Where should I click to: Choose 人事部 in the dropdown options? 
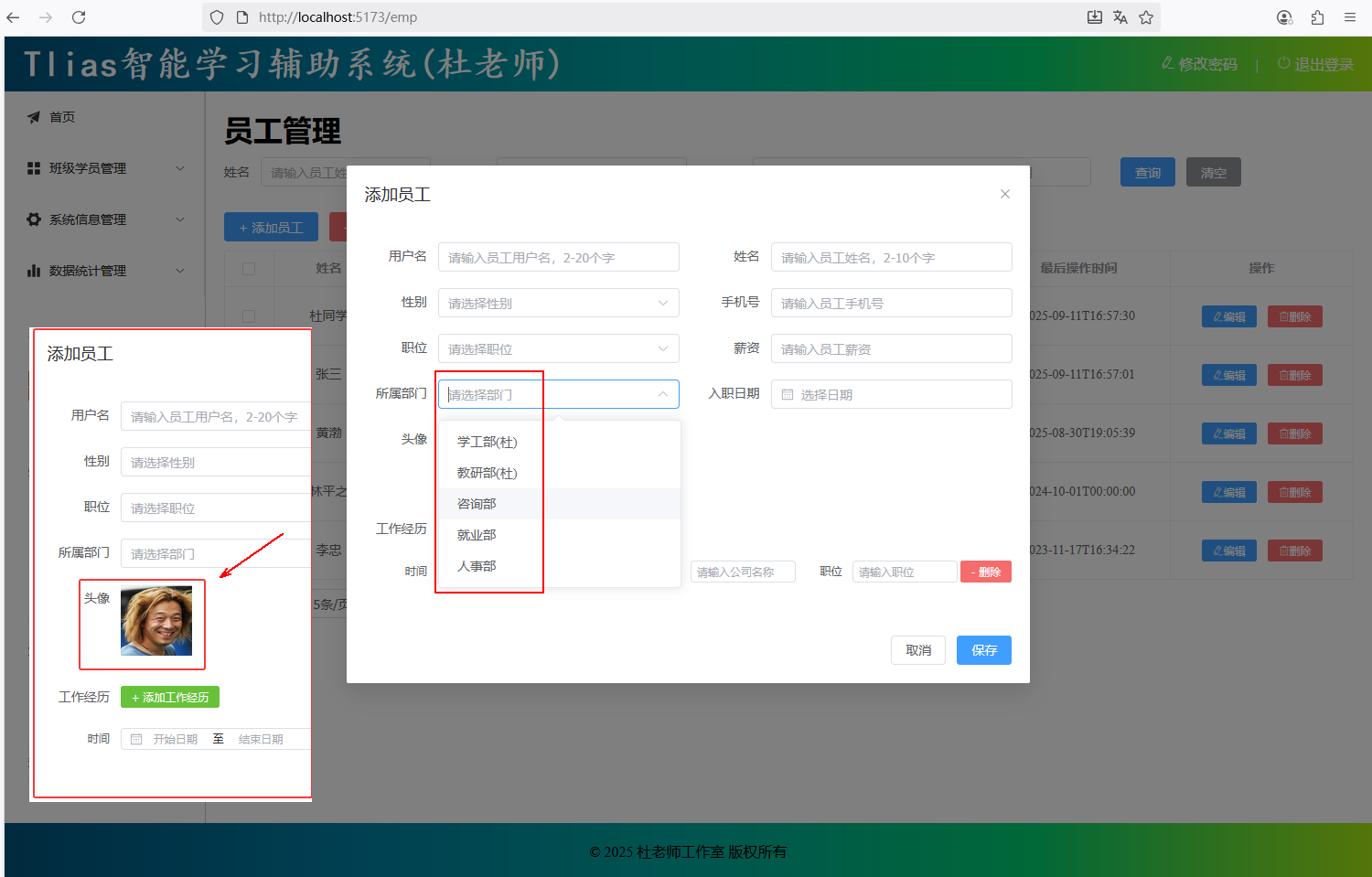(x=477, y=566)
